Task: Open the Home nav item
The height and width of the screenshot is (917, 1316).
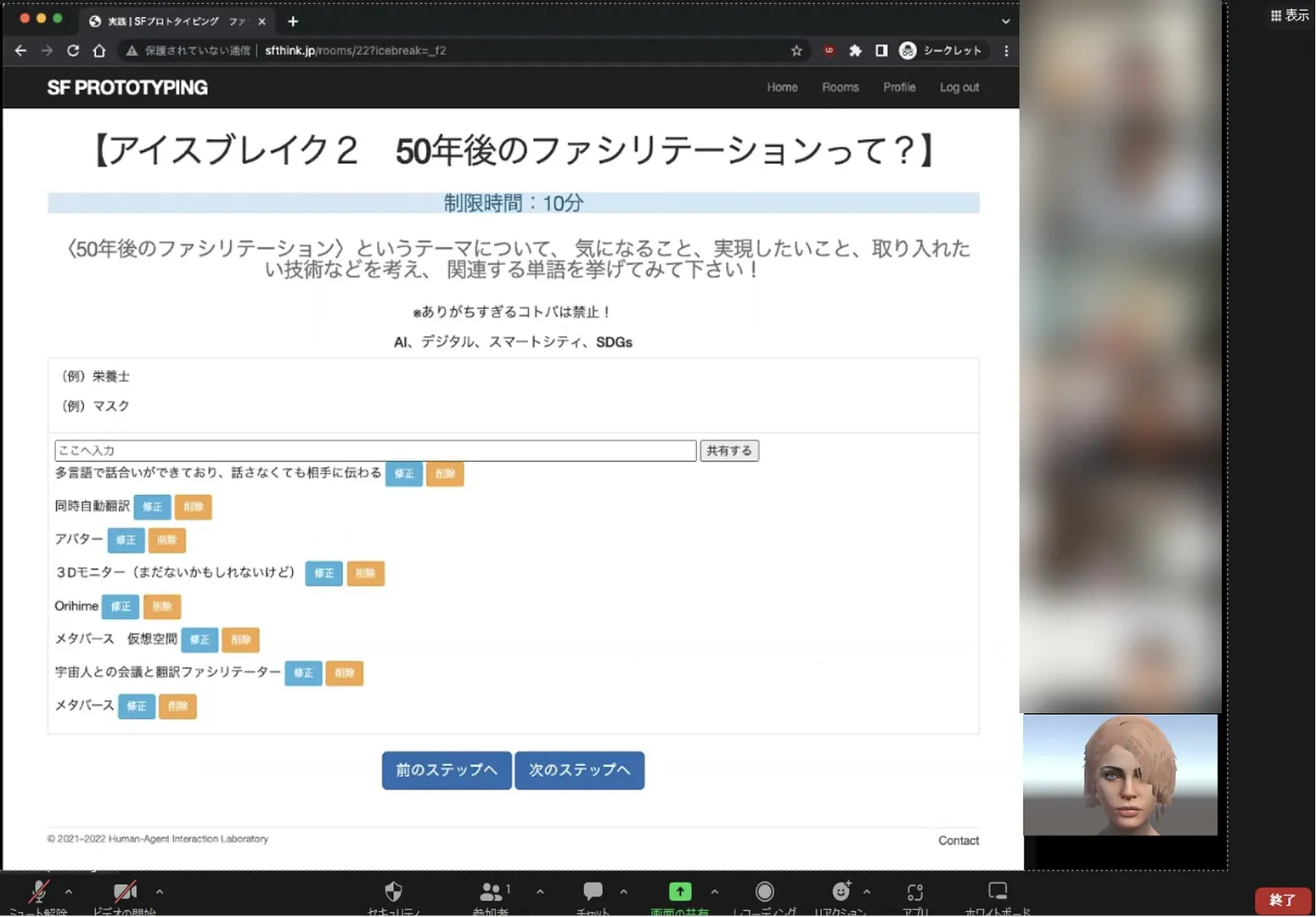Action: (x=782, y=87)
